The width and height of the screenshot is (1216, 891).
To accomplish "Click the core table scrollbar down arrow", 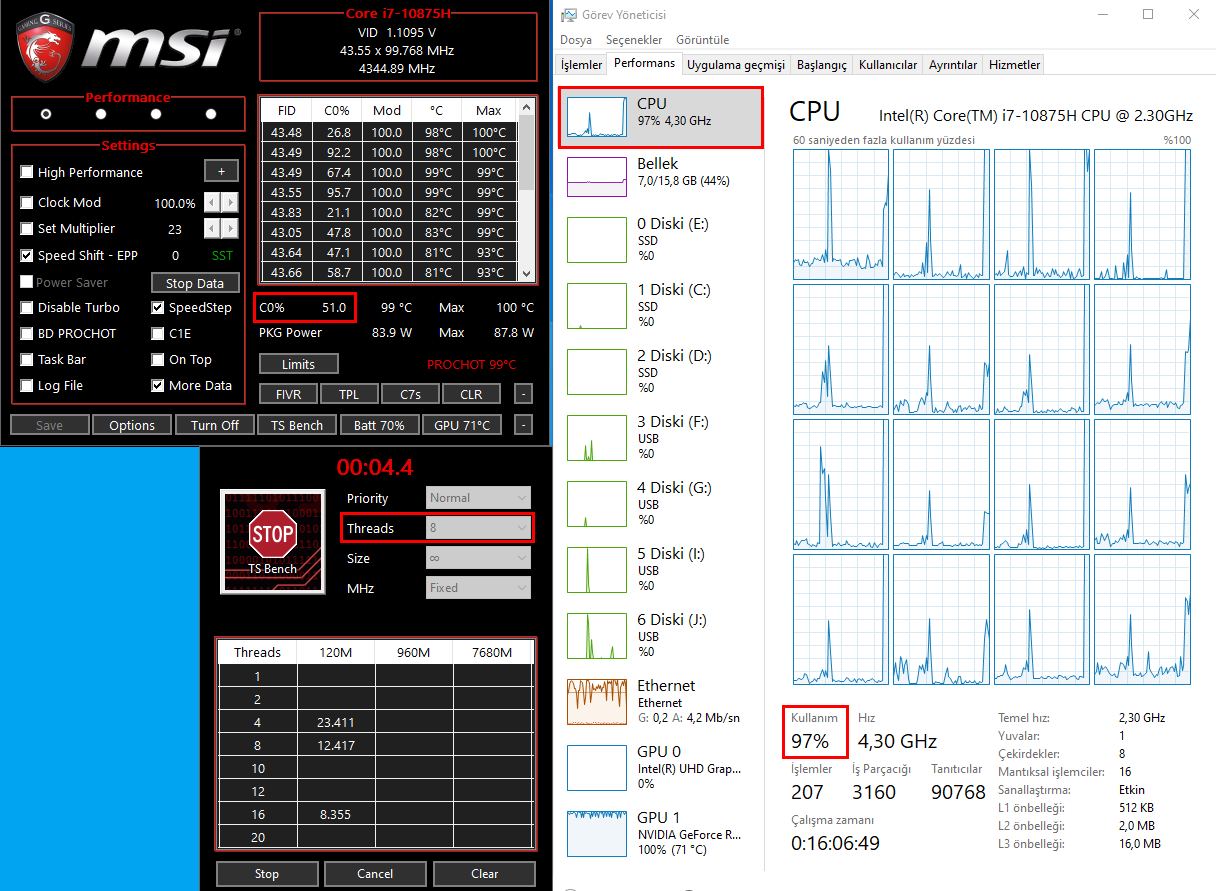I will pos(526,272).
